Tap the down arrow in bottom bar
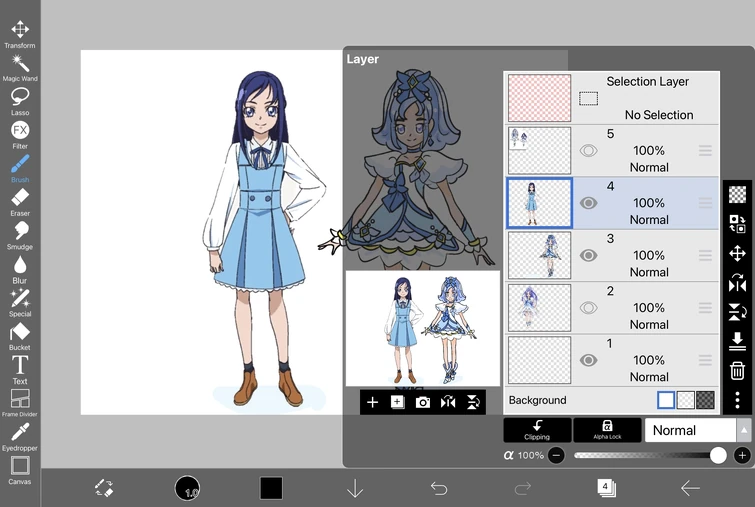Image resolution: width=755 pixels, height=507 pixels. [x=355, y=488]
